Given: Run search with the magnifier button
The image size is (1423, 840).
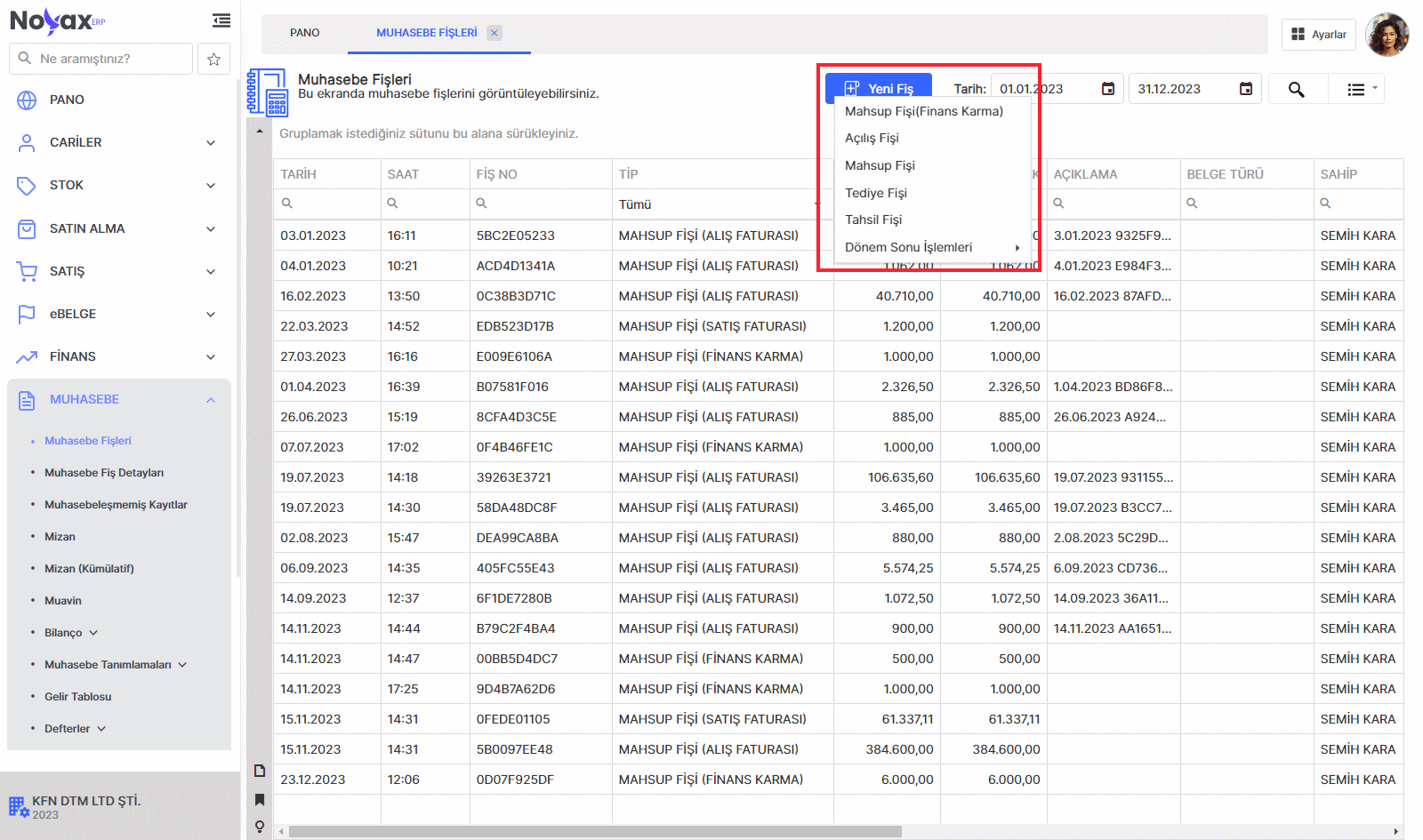Looking at the screenshot, I should tap(1297, 89).
